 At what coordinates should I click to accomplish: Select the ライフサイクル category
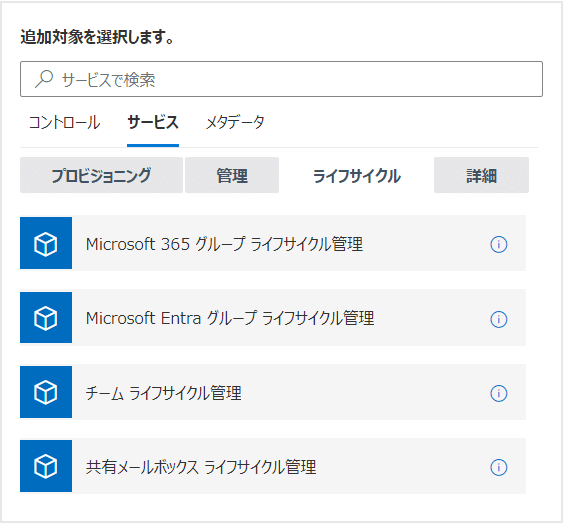point(357,175)
